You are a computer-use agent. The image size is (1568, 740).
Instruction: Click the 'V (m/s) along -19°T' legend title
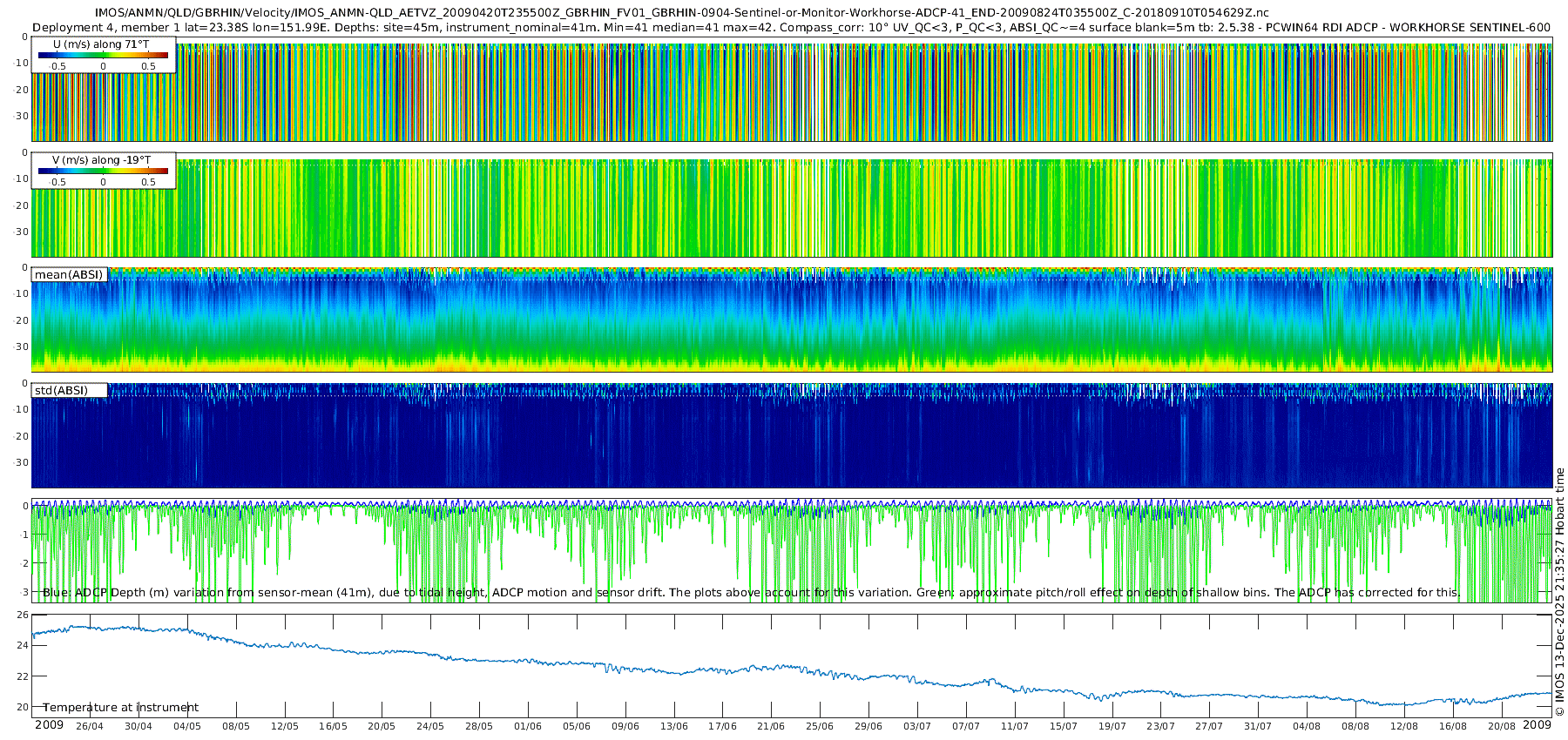click(x=101, y=160)
